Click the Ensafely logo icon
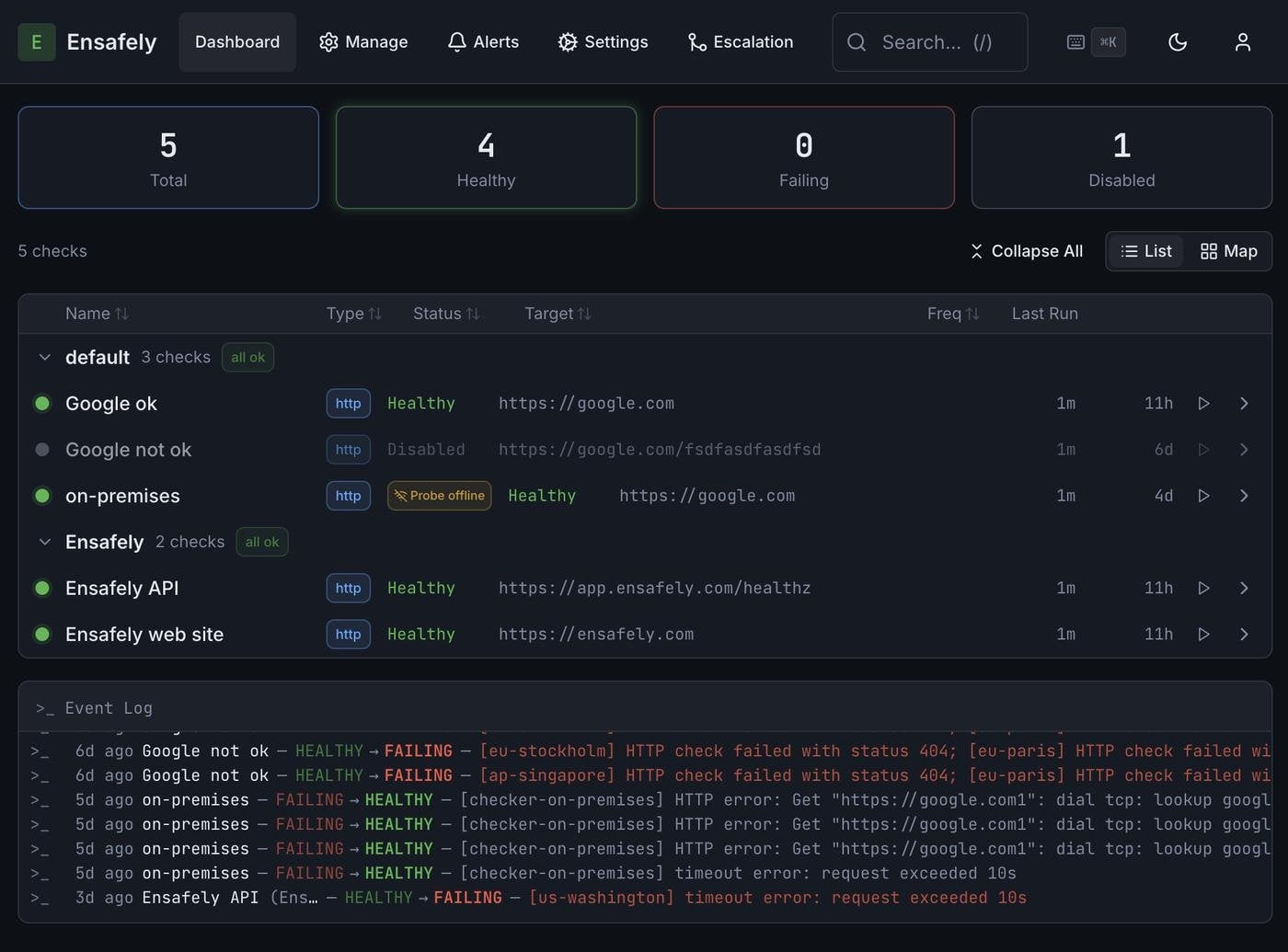The image size is (1288, 952). 37,42
